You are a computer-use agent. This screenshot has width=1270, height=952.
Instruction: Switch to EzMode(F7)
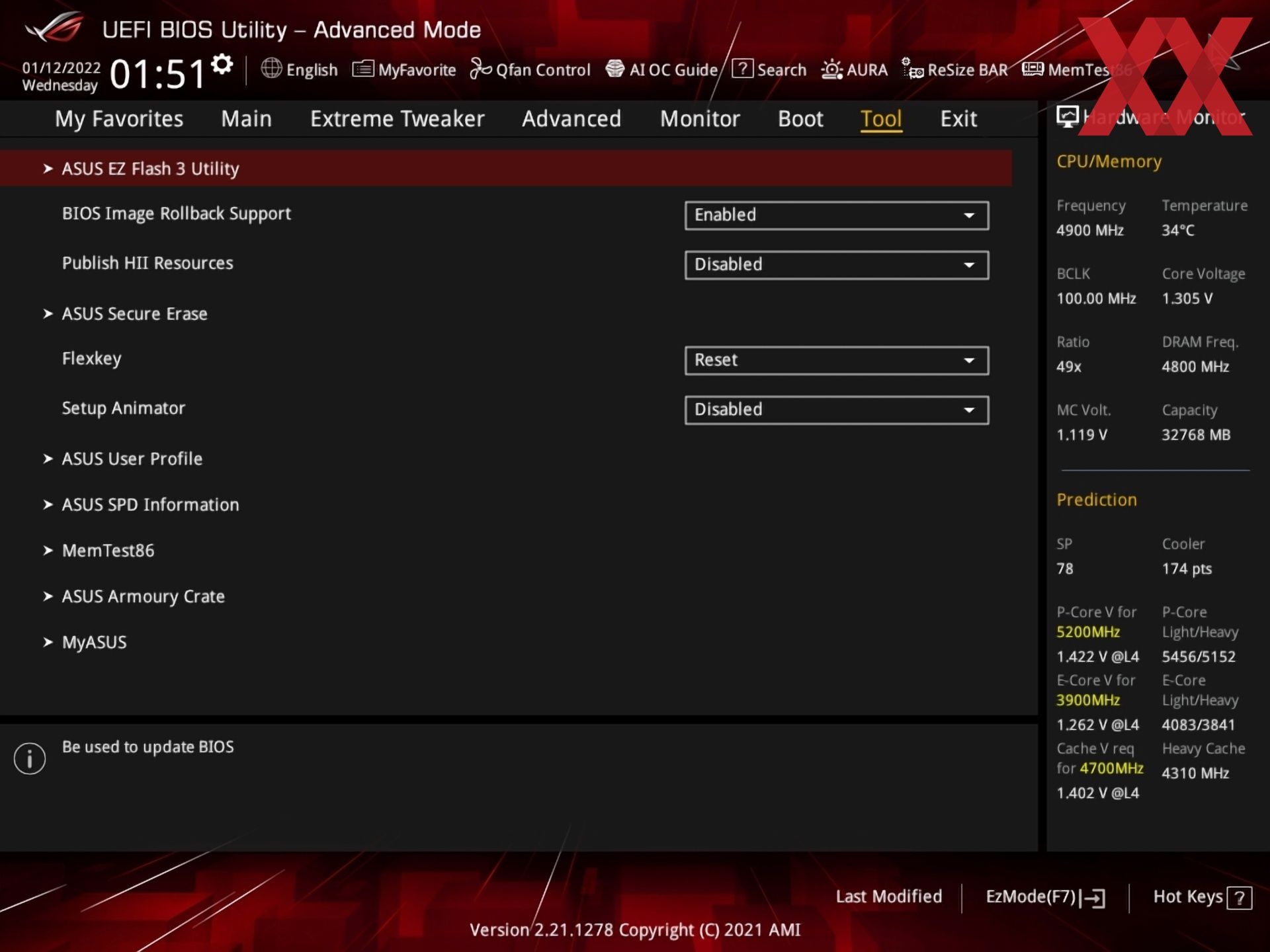click(x=1046, y=897)
